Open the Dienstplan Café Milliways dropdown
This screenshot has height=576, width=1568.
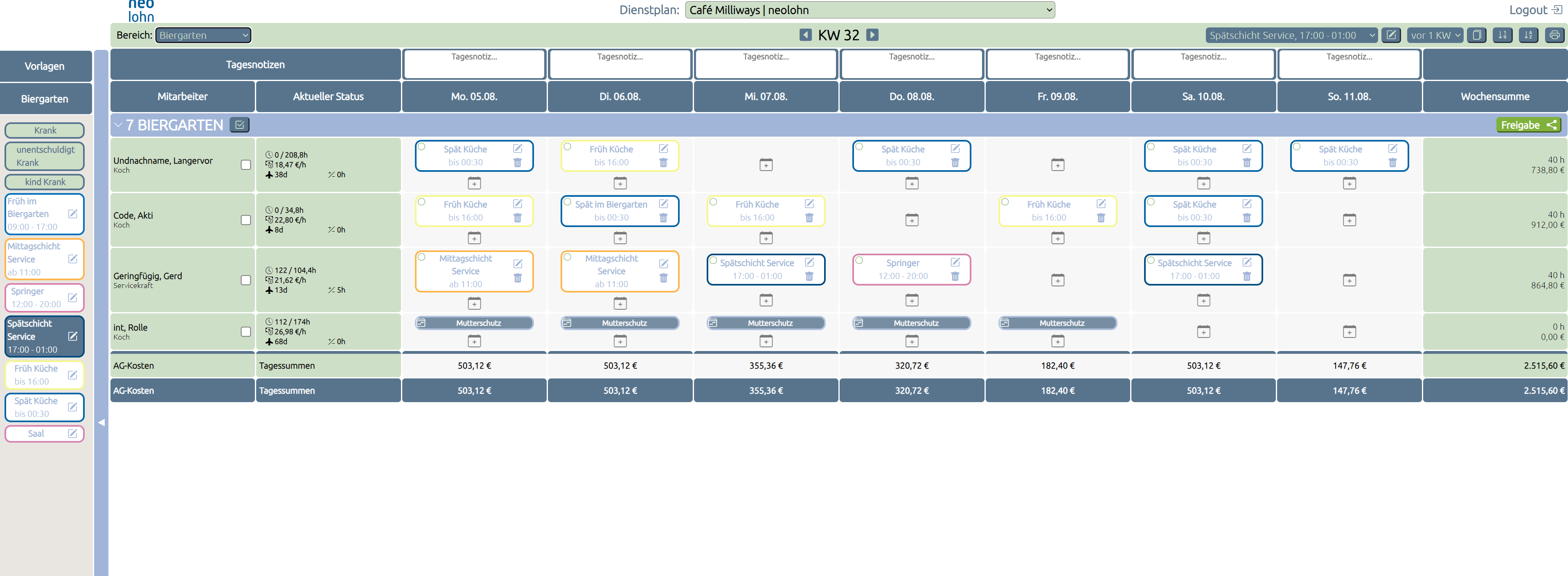pos(869,10)
